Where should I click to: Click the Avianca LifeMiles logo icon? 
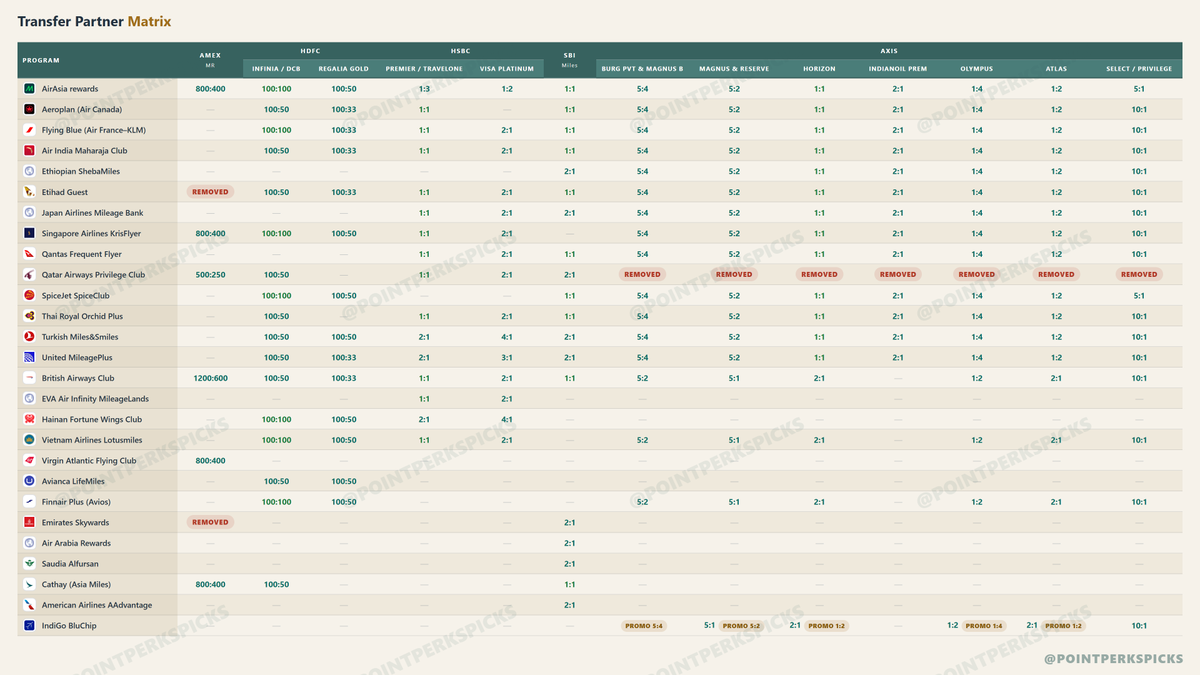click(x=30, y=481)
